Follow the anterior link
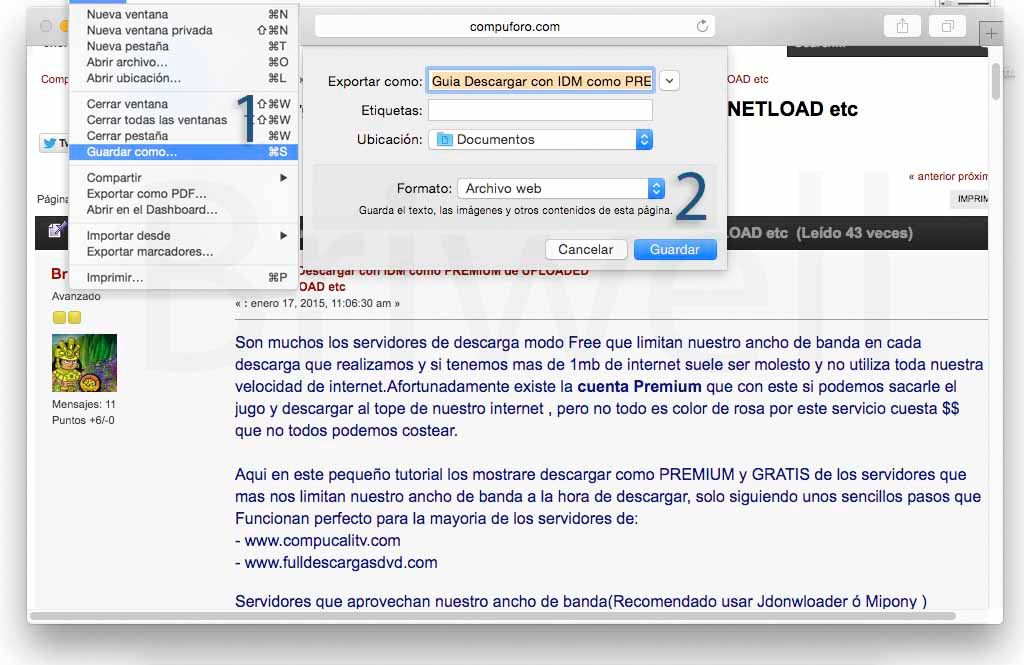Screen dimensions: 1024x665 click(x=938, y=176)
